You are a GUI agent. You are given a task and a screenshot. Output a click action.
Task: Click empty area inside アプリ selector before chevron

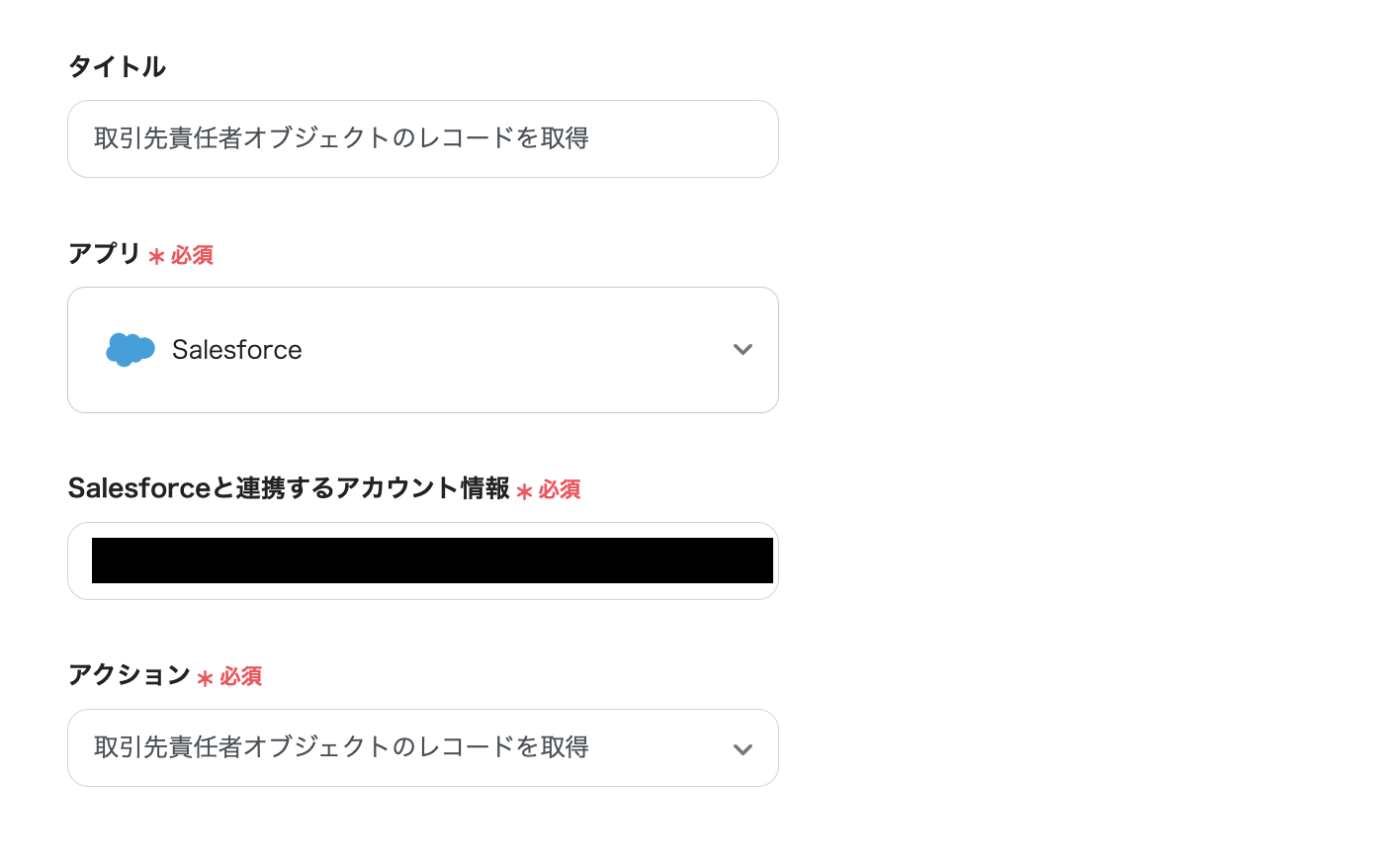coord(514,350)
